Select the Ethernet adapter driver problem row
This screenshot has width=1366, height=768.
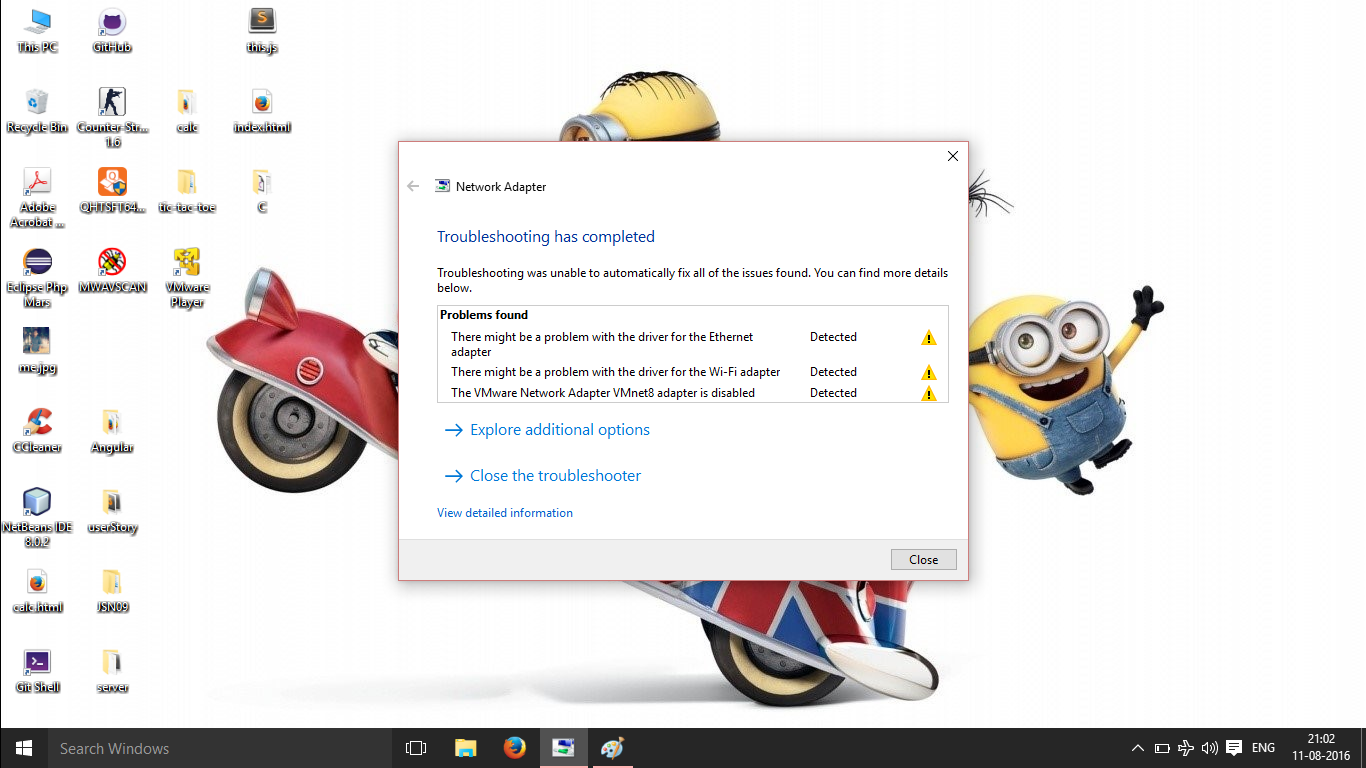(693, 344)
